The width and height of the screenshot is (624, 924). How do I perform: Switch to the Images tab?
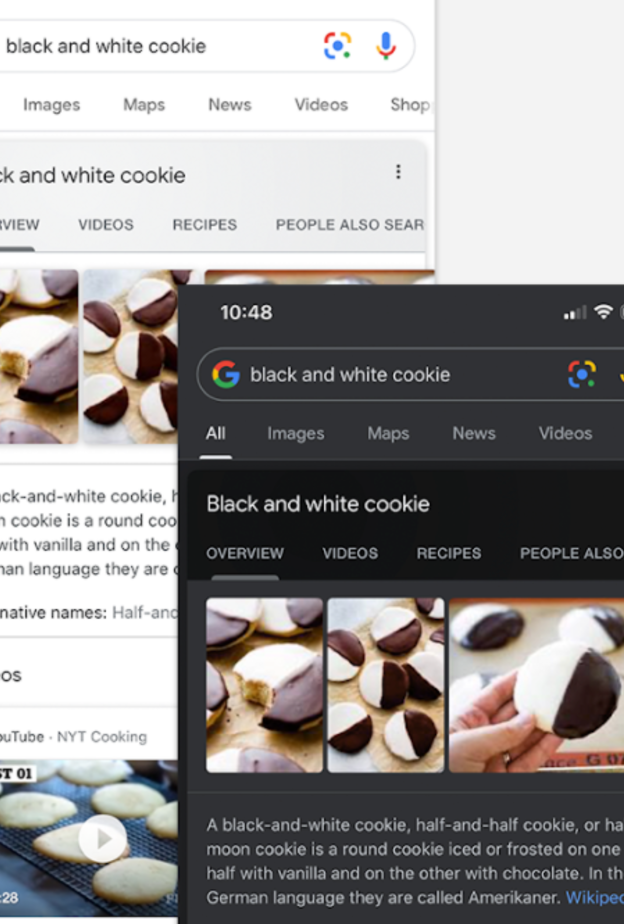tap(295, 433)
